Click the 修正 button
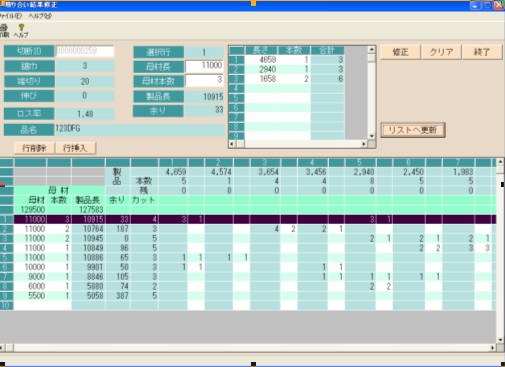Screen dimensions: 505x367 (x=400, y=52)
